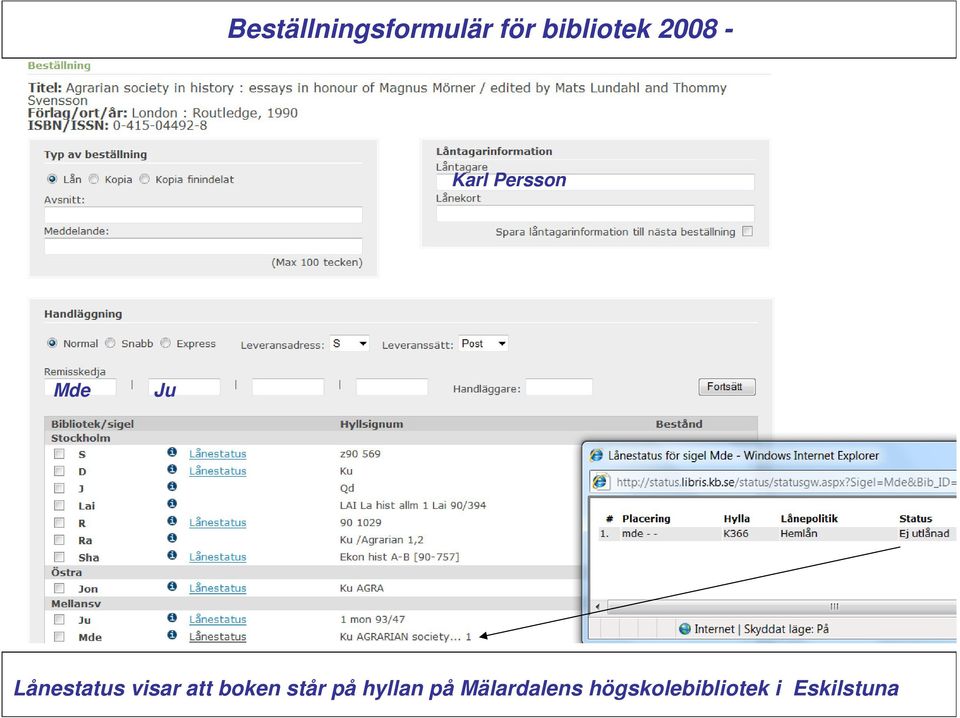Click the Ej utlånad status cell

(x=924, y=533)
